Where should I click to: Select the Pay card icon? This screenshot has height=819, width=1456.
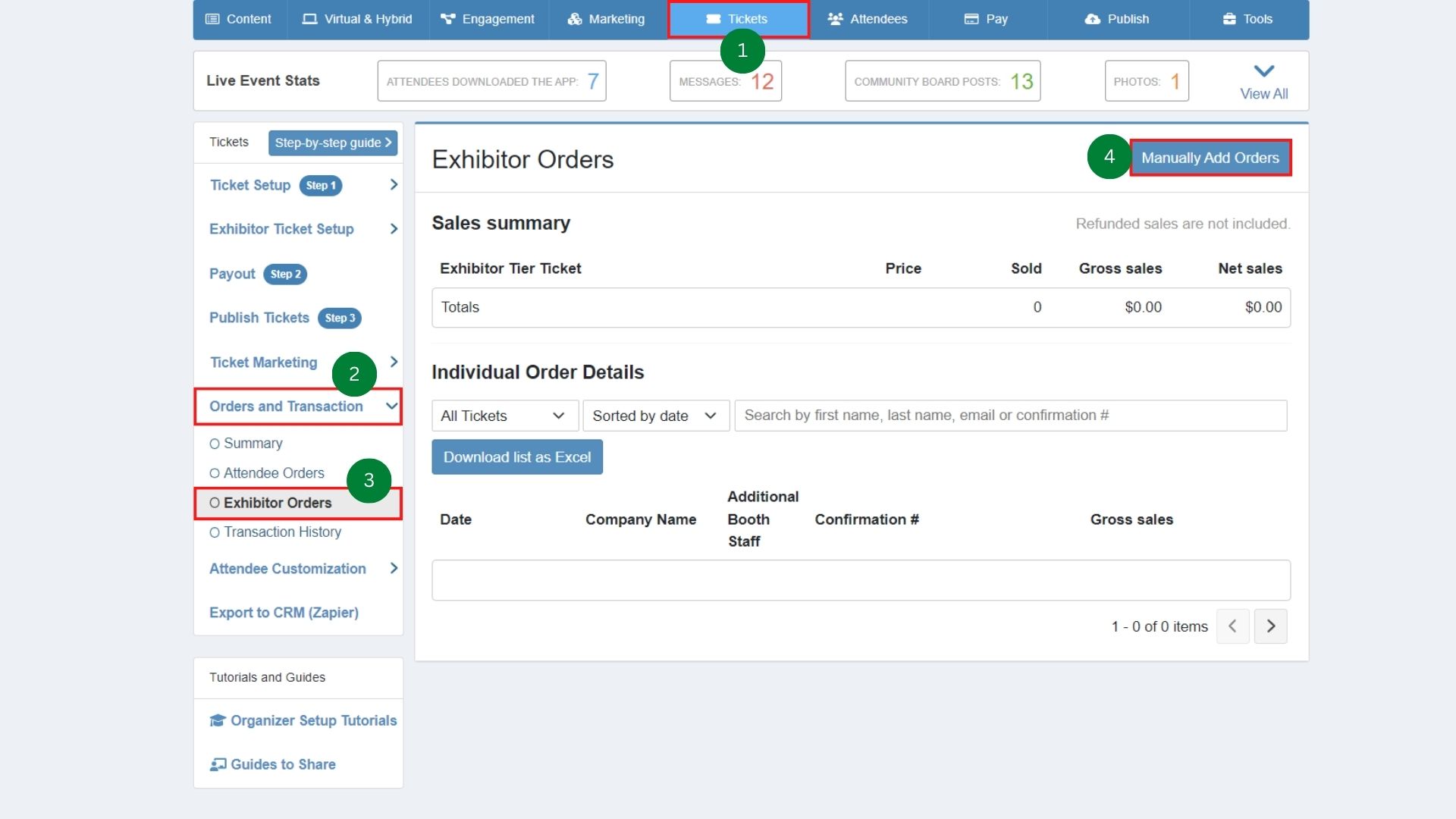click(971, 19)
